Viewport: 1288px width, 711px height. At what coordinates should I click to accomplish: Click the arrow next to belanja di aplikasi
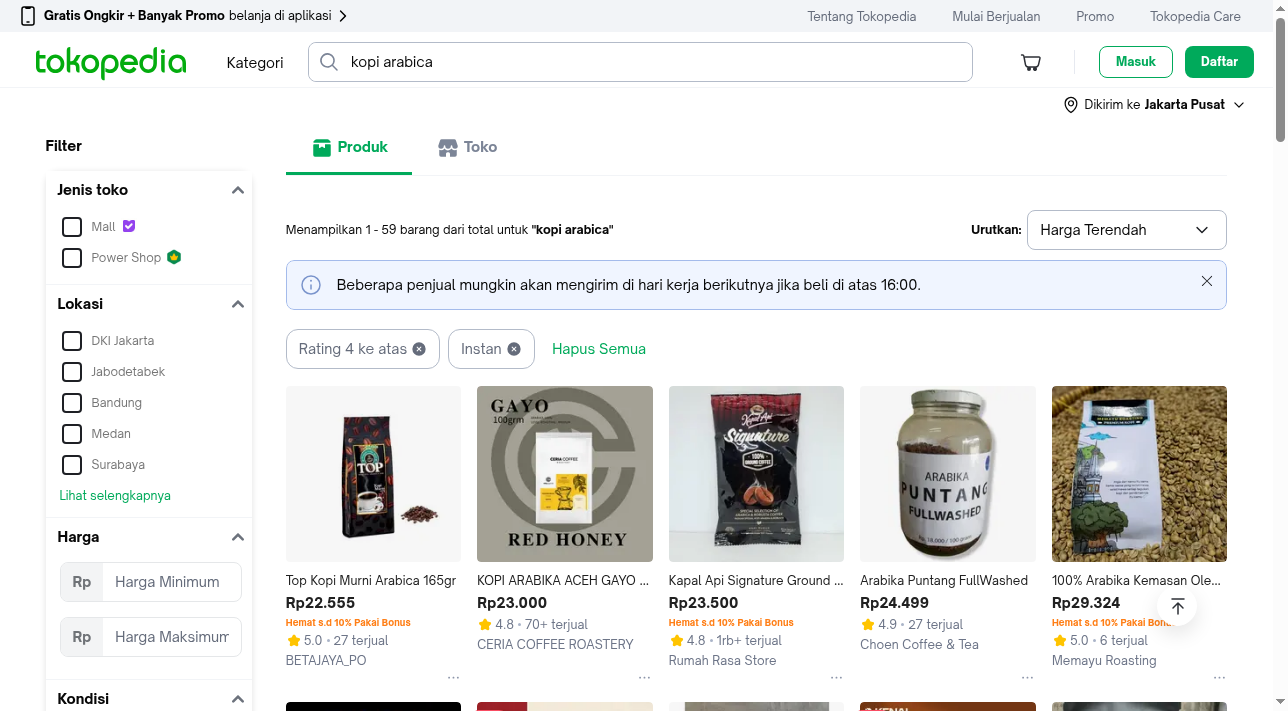pyautogui.click(x=343, y=16)
